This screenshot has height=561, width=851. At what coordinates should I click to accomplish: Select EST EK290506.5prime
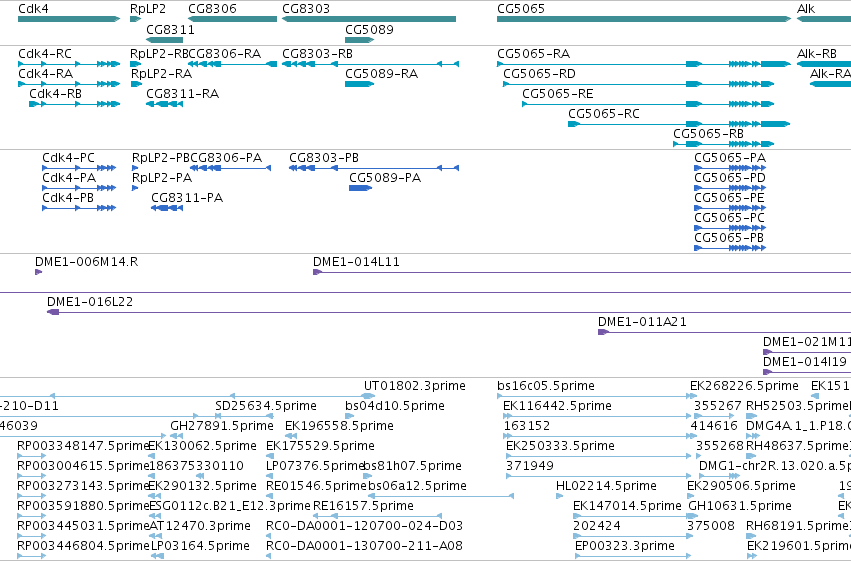741,486
